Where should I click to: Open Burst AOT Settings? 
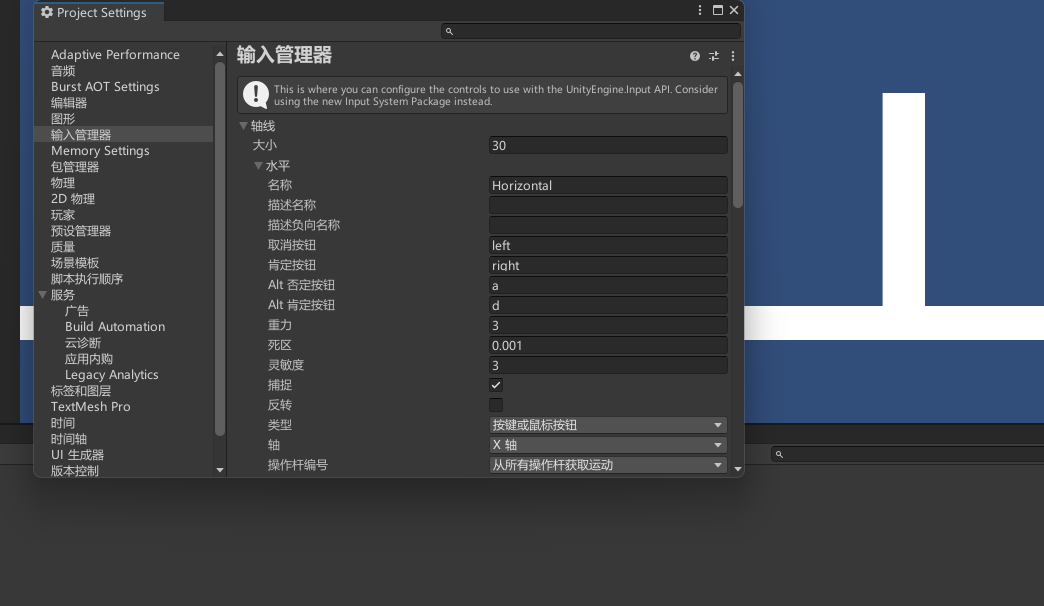[105, 87]
